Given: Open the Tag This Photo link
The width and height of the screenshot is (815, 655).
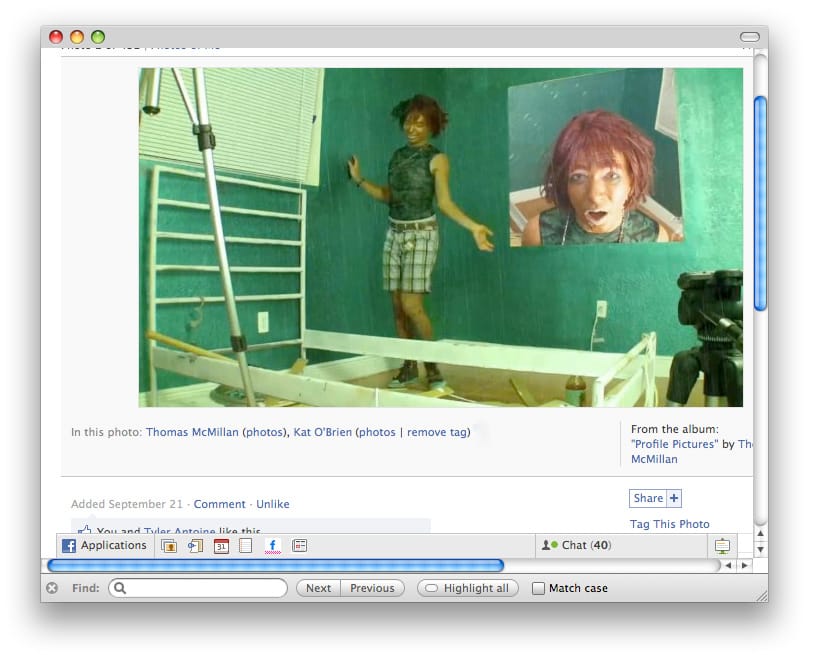Looking at the screenshot, I should 669,524.
